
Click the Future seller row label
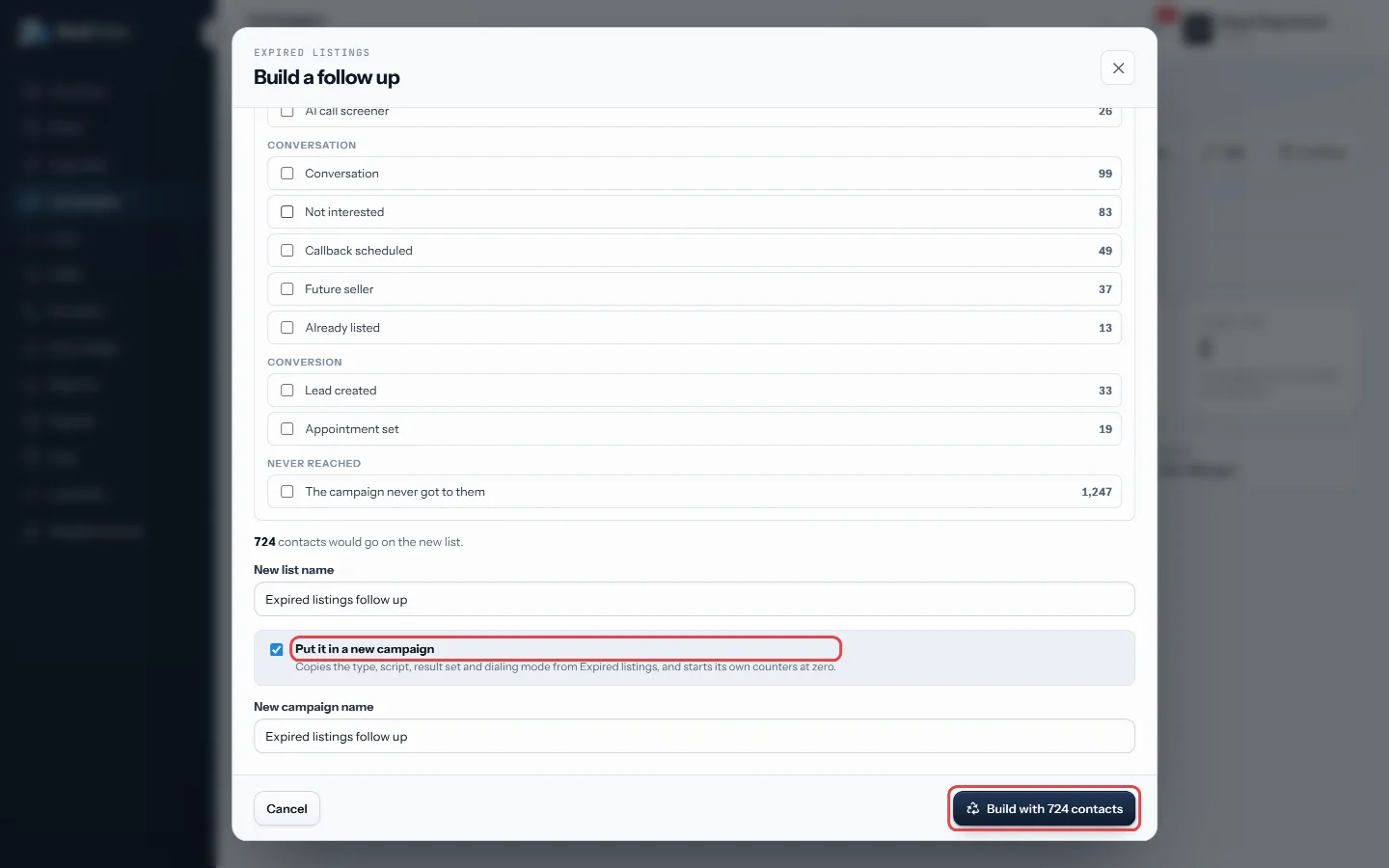tap(340, 289)
